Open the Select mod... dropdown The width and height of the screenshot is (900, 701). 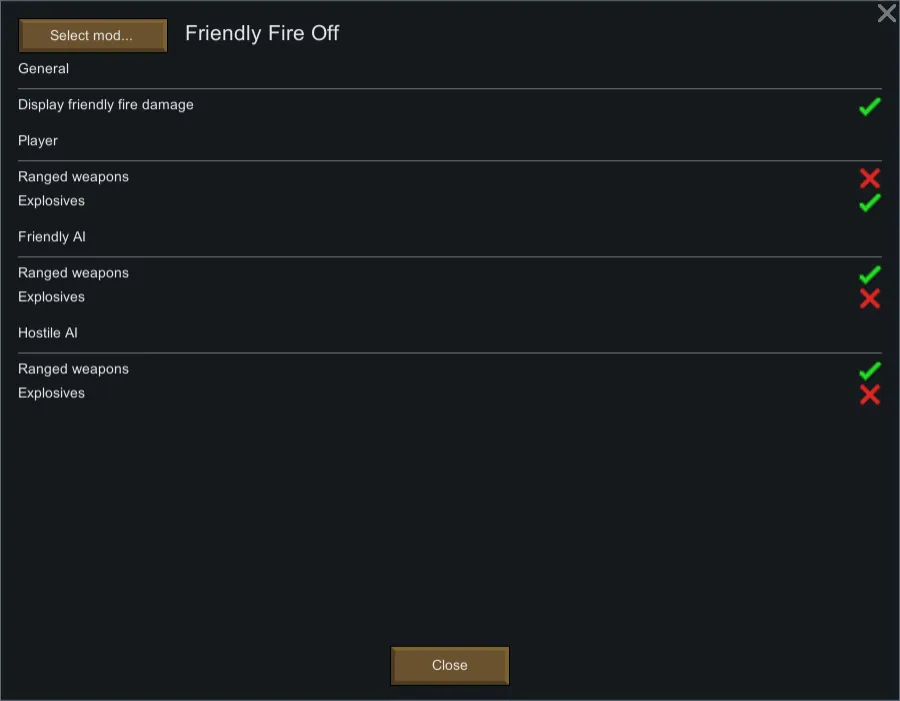tap(92, 35)
